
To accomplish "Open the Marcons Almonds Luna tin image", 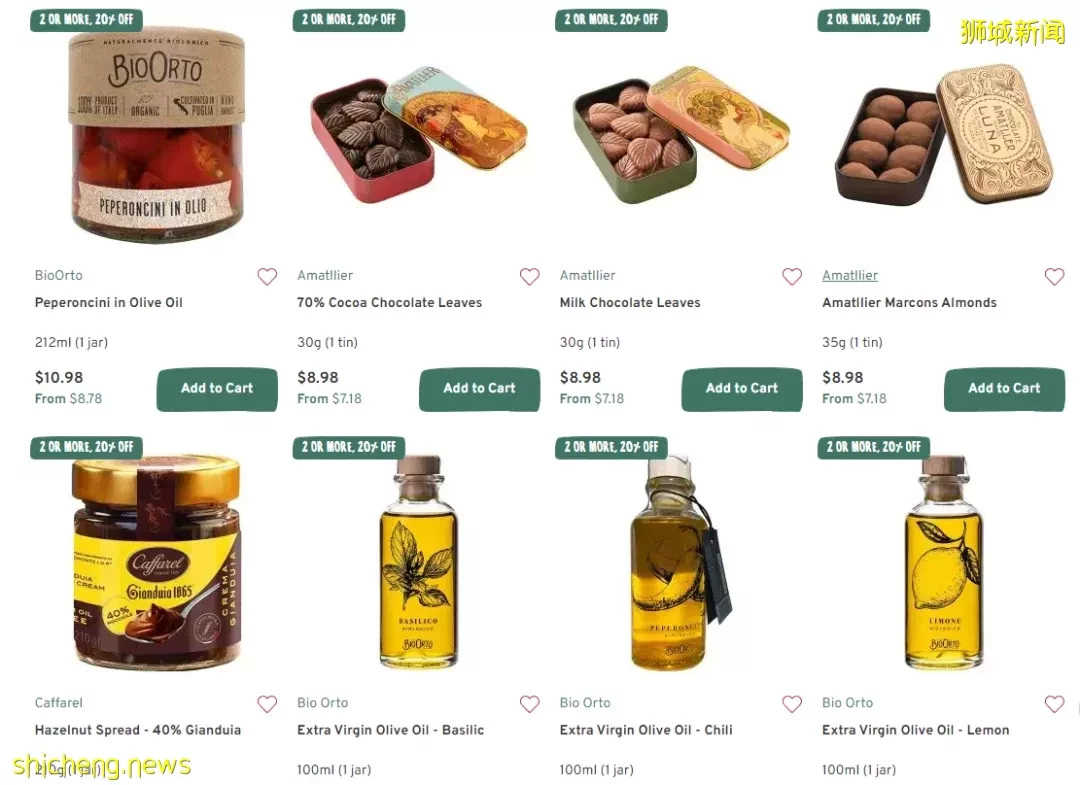I will click(944, 135).
